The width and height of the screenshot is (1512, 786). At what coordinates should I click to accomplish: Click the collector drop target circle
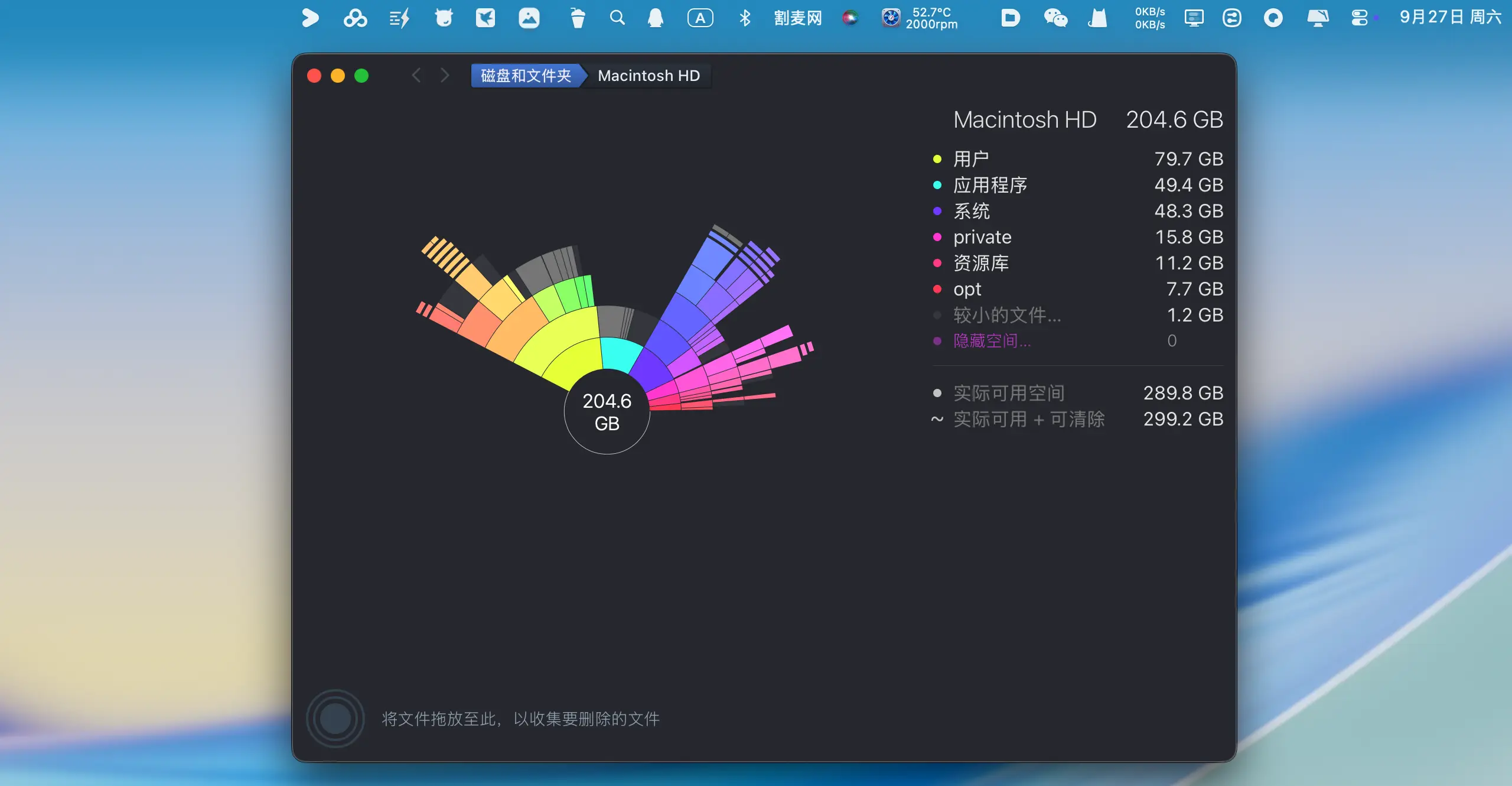pos(335,719)
